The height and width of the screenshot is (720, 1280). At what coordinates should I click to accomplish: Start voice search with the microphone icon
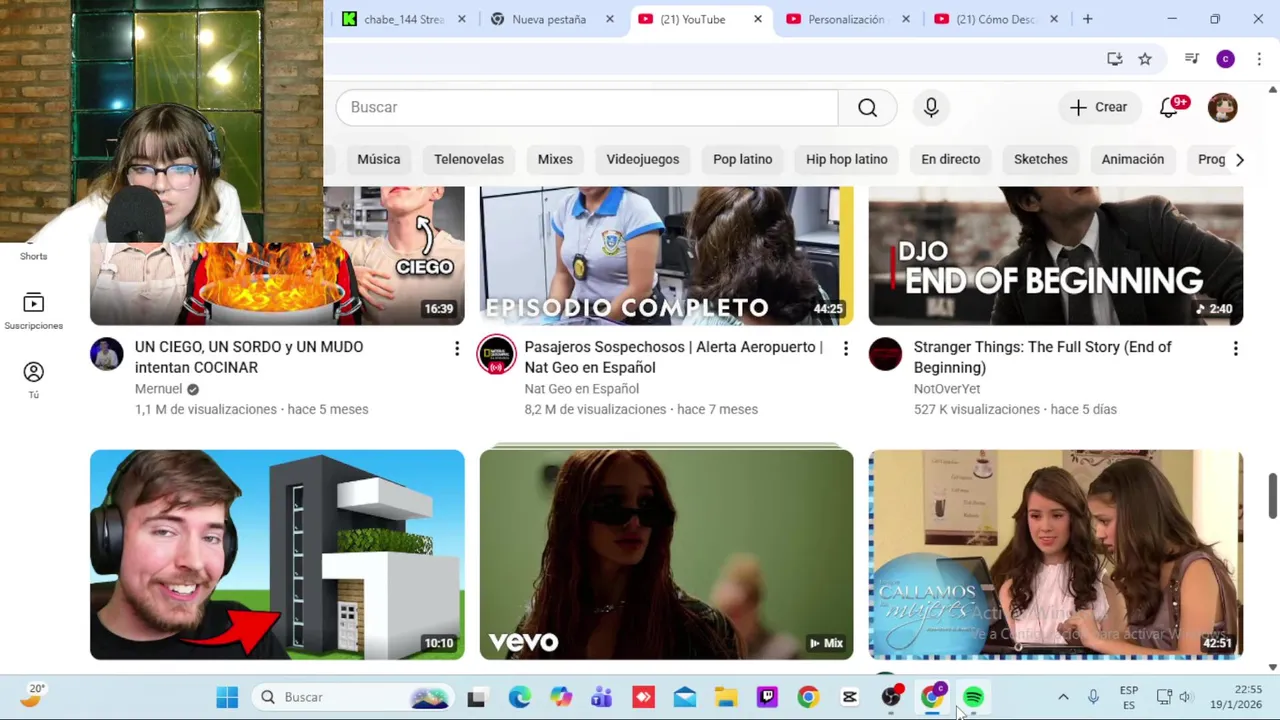click(931, 107)
